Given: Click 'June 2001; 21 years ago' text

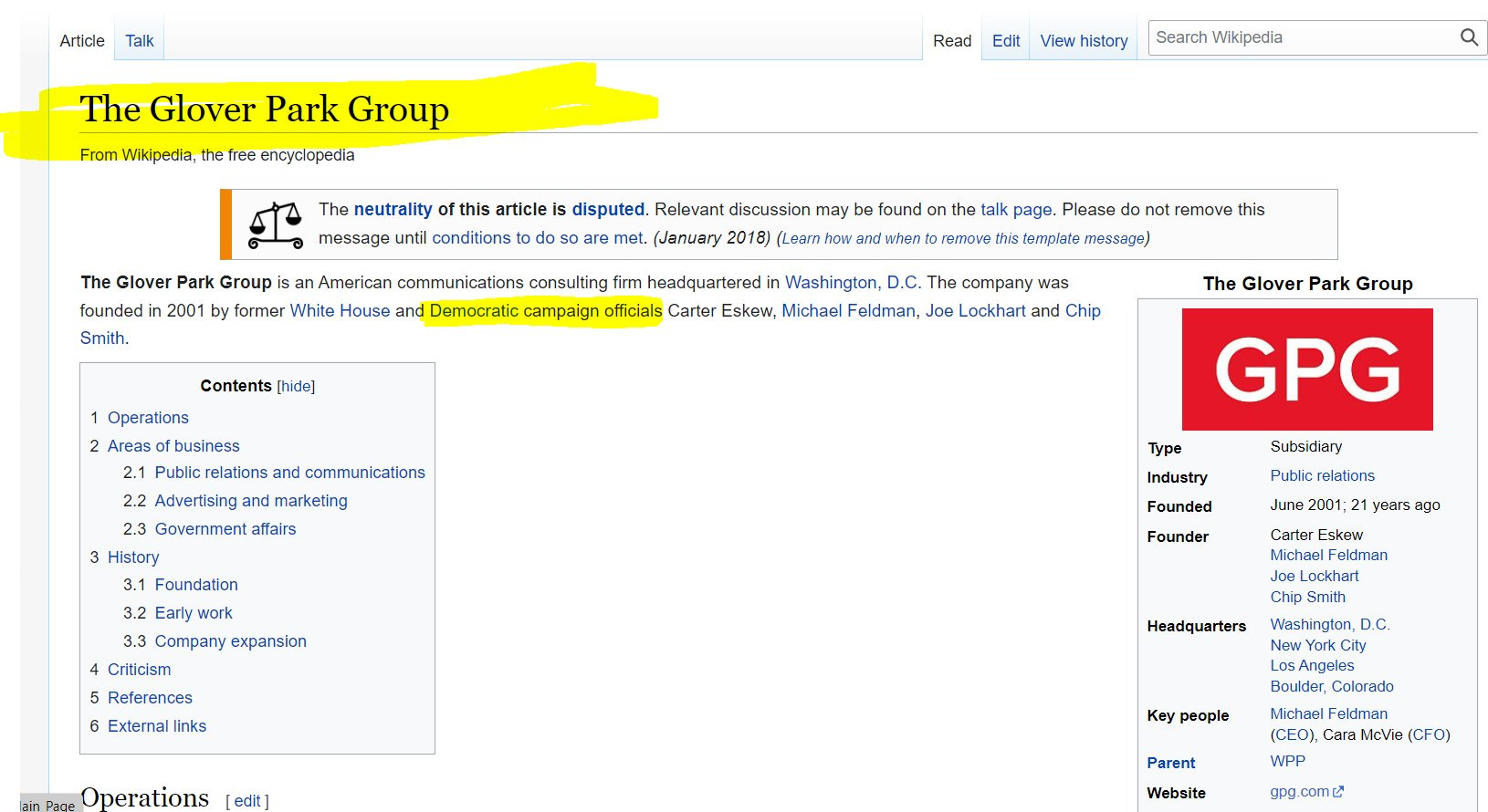Looking at the screenshot, I should tap(1355, 505).
